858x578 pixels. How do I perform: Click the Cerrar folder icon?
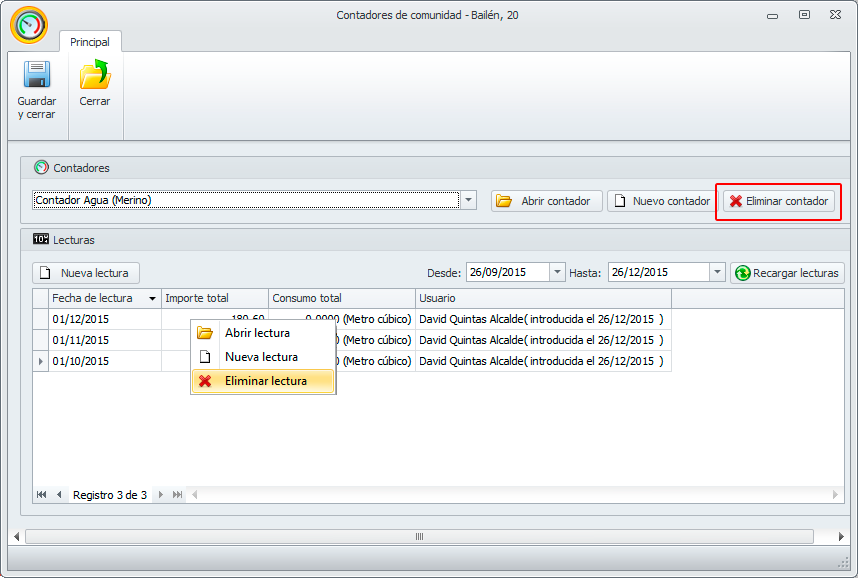tap(95, 77)
